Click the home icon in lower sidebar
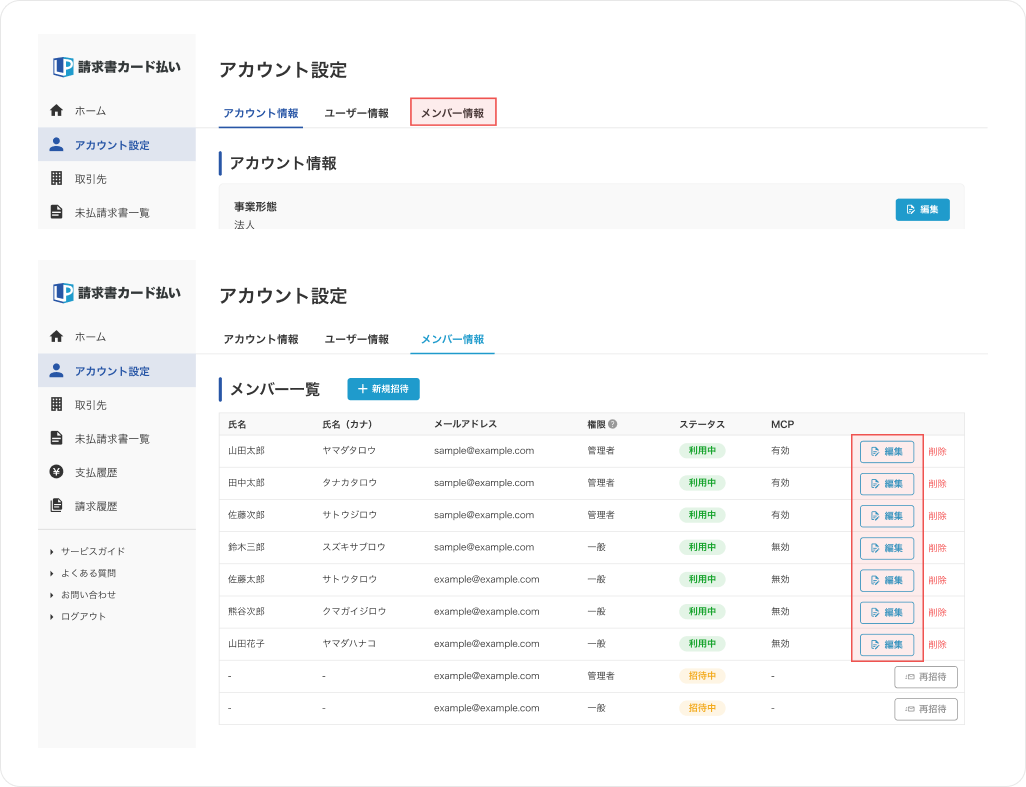The image size is (1026, 787). coord(56,336)
